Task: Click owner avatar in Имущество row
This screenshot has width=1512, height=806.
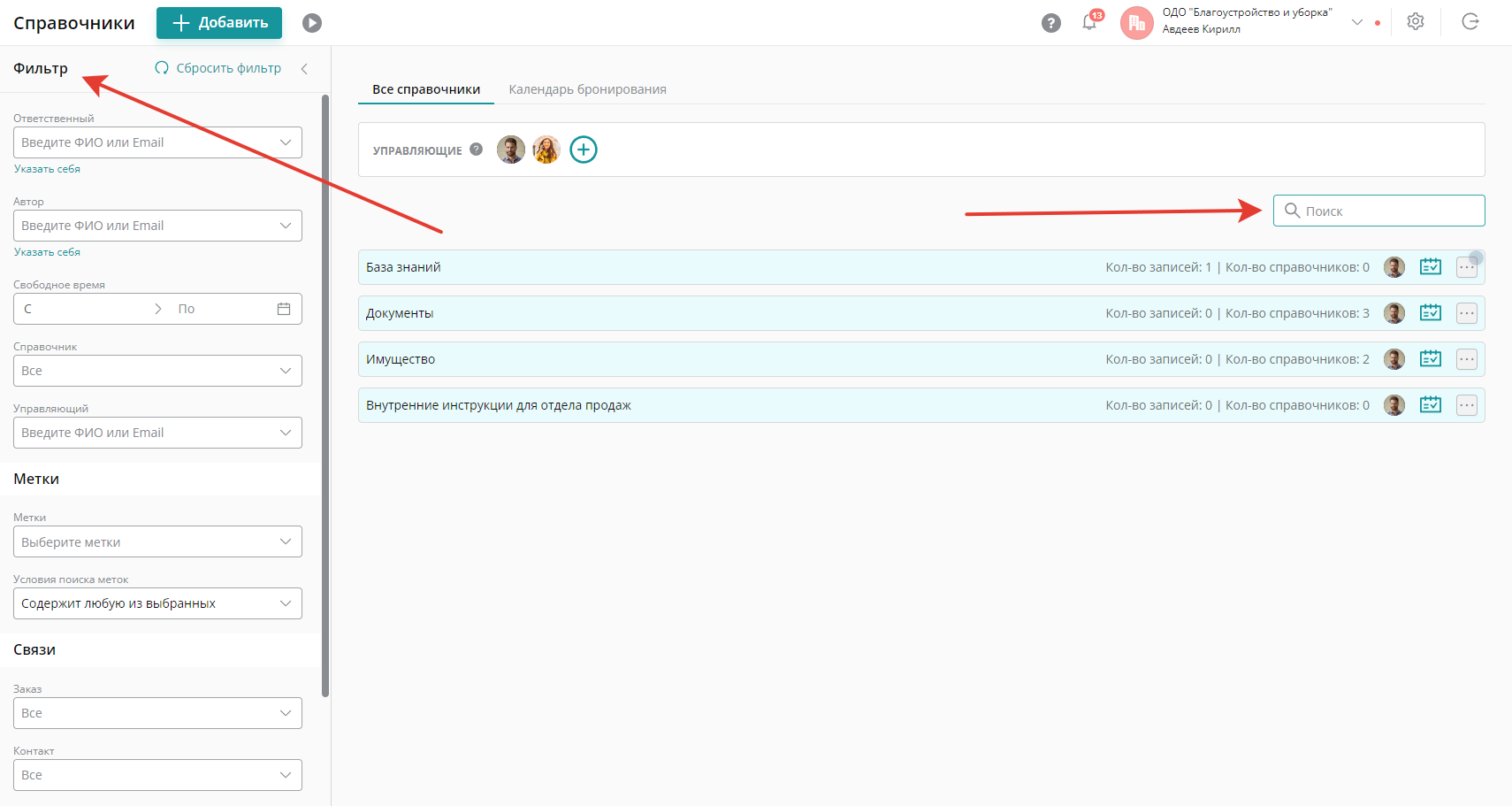Action: click(x=1394, y=359)
